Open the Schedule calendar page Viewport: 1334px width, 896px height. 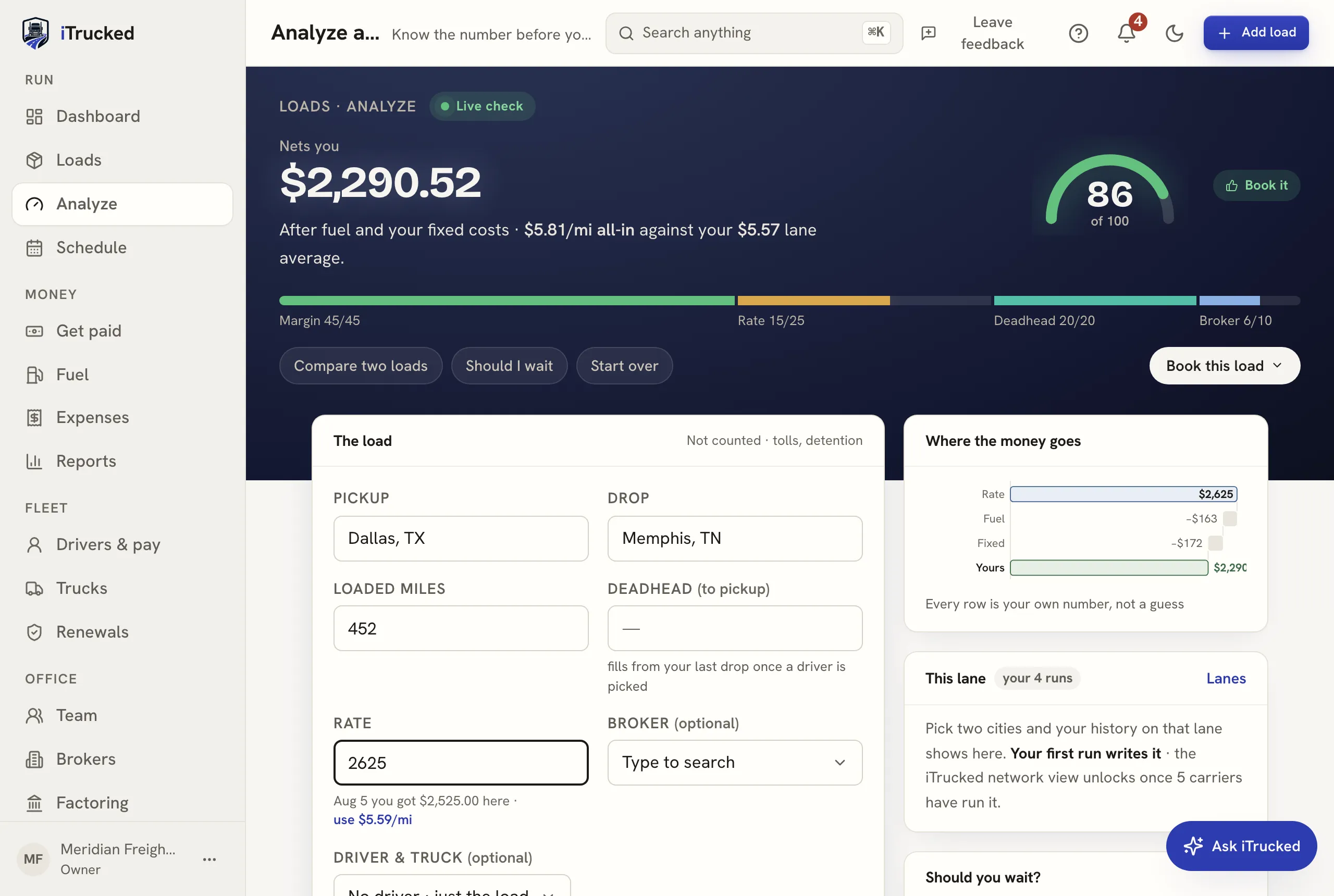[122, 247]
